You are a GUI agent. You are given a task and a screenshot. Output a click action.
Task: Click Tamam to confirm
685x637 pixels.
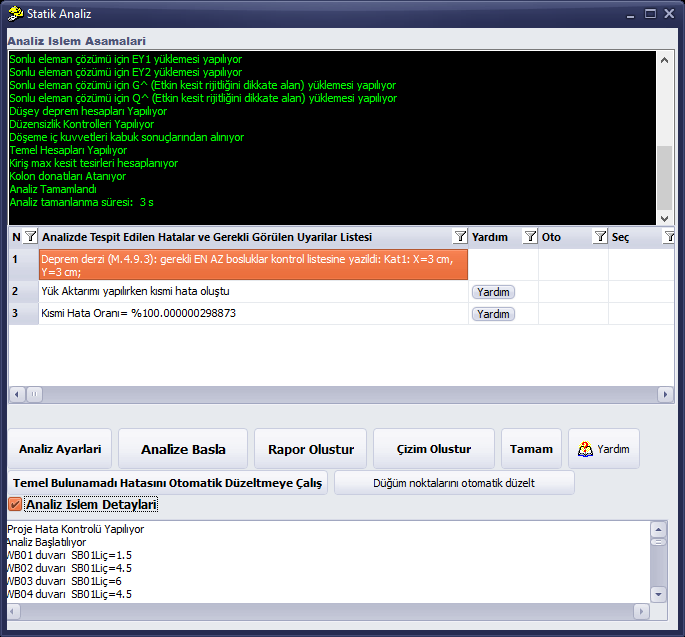(x=531, y=449)
